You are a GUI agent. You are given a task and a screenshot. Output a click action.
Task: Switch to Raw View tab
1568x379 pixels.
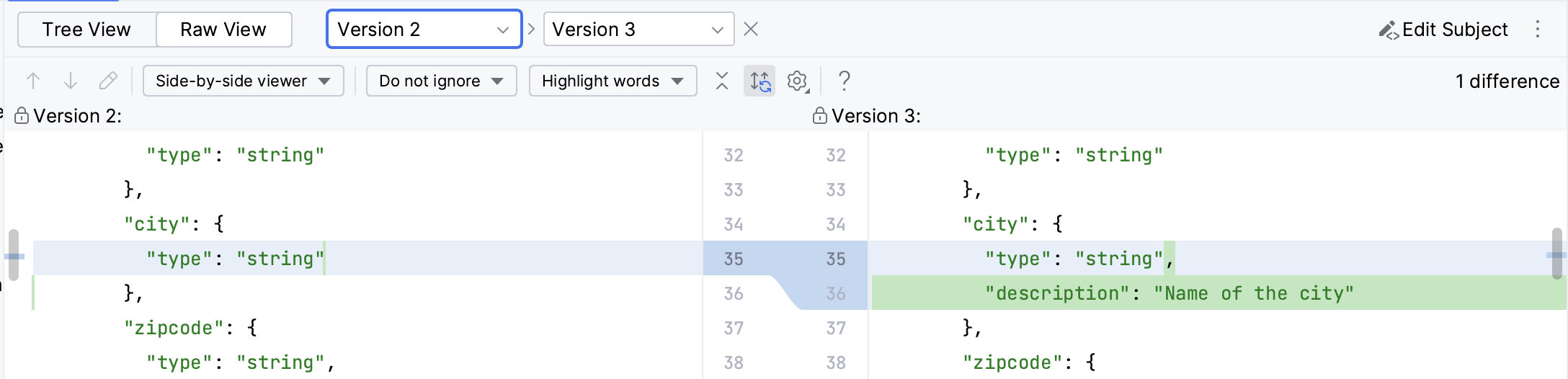(x=223, y=30)
